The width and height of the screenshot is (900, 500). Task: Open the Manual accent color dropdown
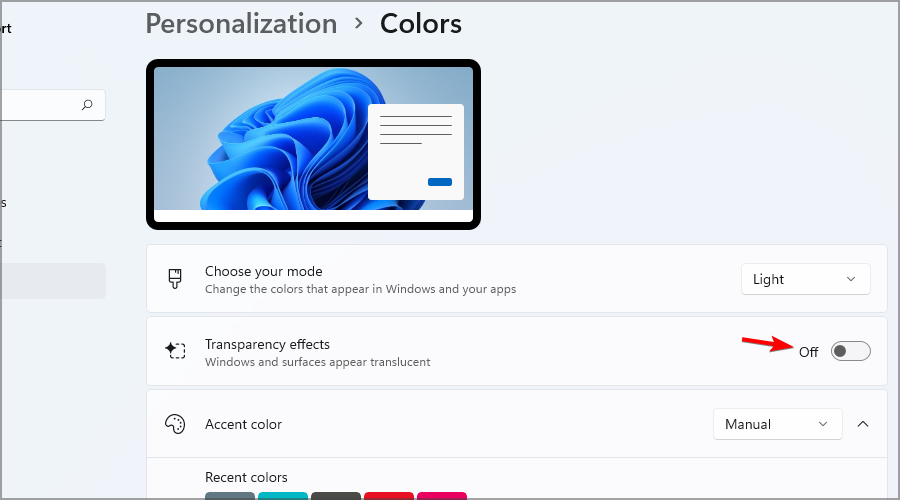[x=777, y=424]
